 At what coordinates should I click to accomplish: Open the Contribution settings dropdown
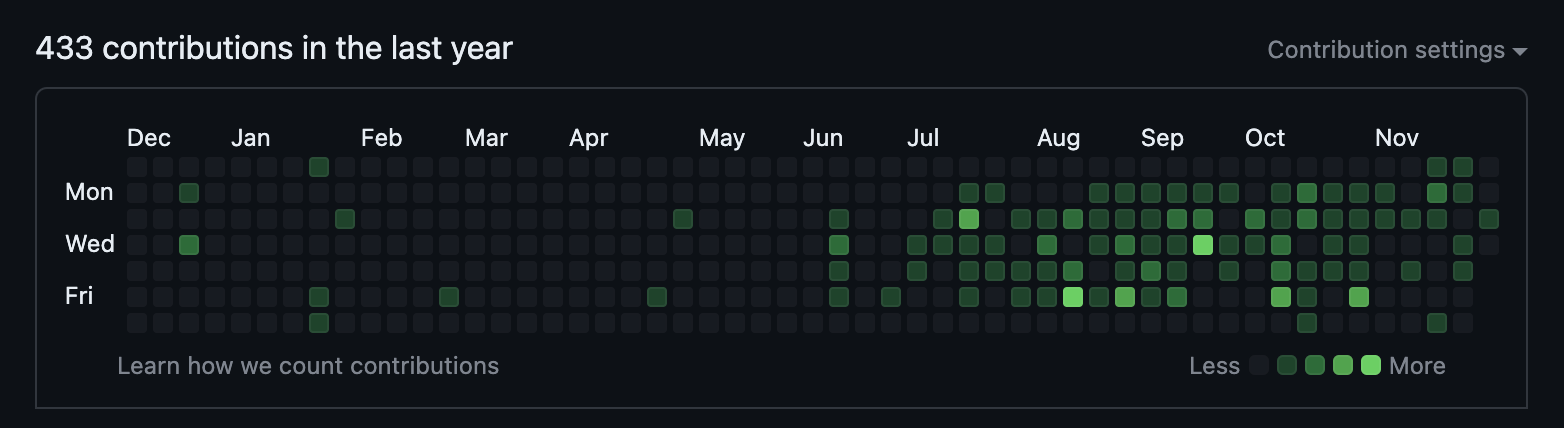[1397, 50]
